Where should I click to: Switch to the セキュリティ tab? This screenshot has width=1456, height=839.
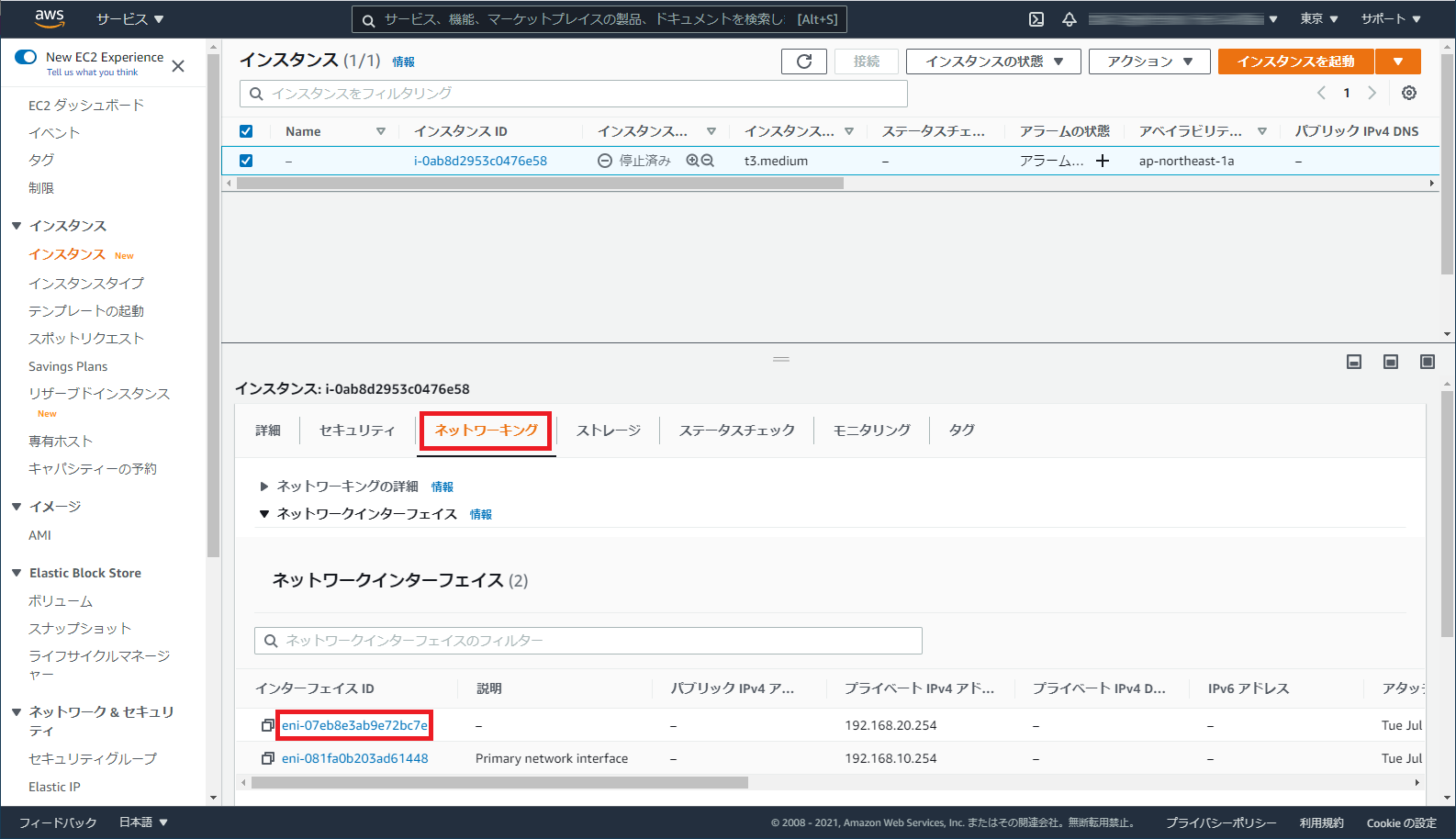[x=357, y=430]
